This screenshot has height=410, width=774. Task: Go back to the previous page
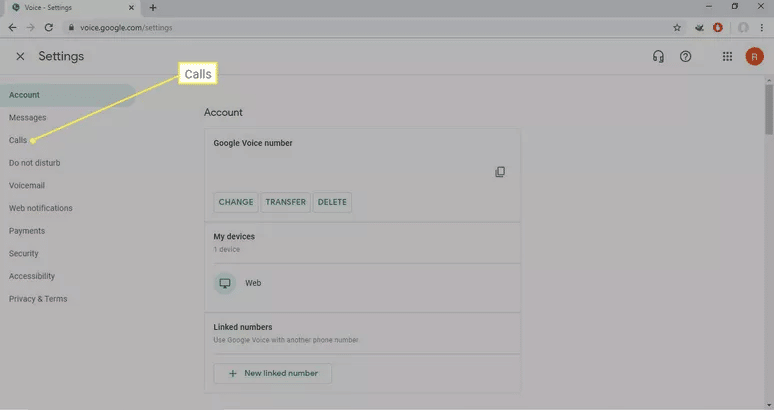pos(12,28)
